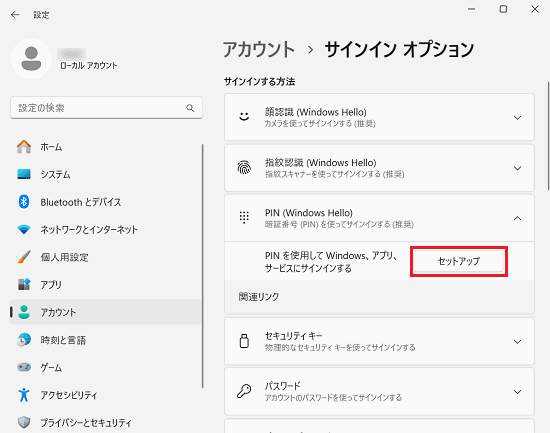Image resolution: width=550 pixels, height=433 pixels.
Task: Click the アプリ label
Action: 51,285
